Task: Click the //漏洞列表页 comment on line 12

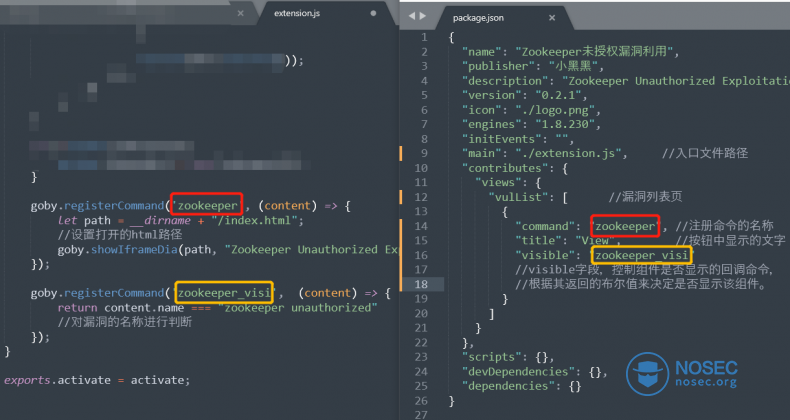Action: coord(645,197)
